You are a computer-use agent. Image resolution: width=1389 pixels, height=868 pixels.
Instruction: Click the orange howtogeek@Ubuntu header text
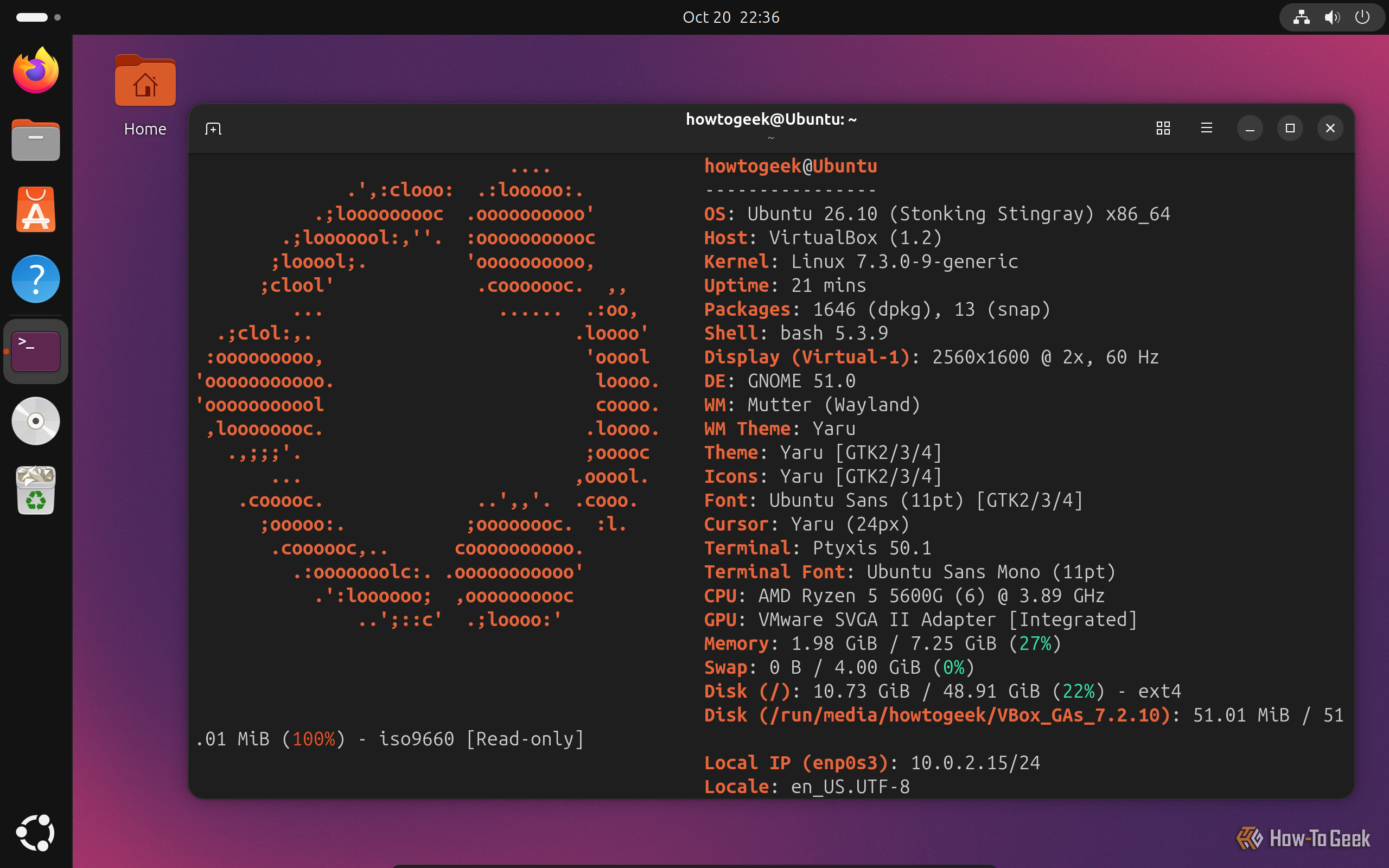(x=791, y=167)
